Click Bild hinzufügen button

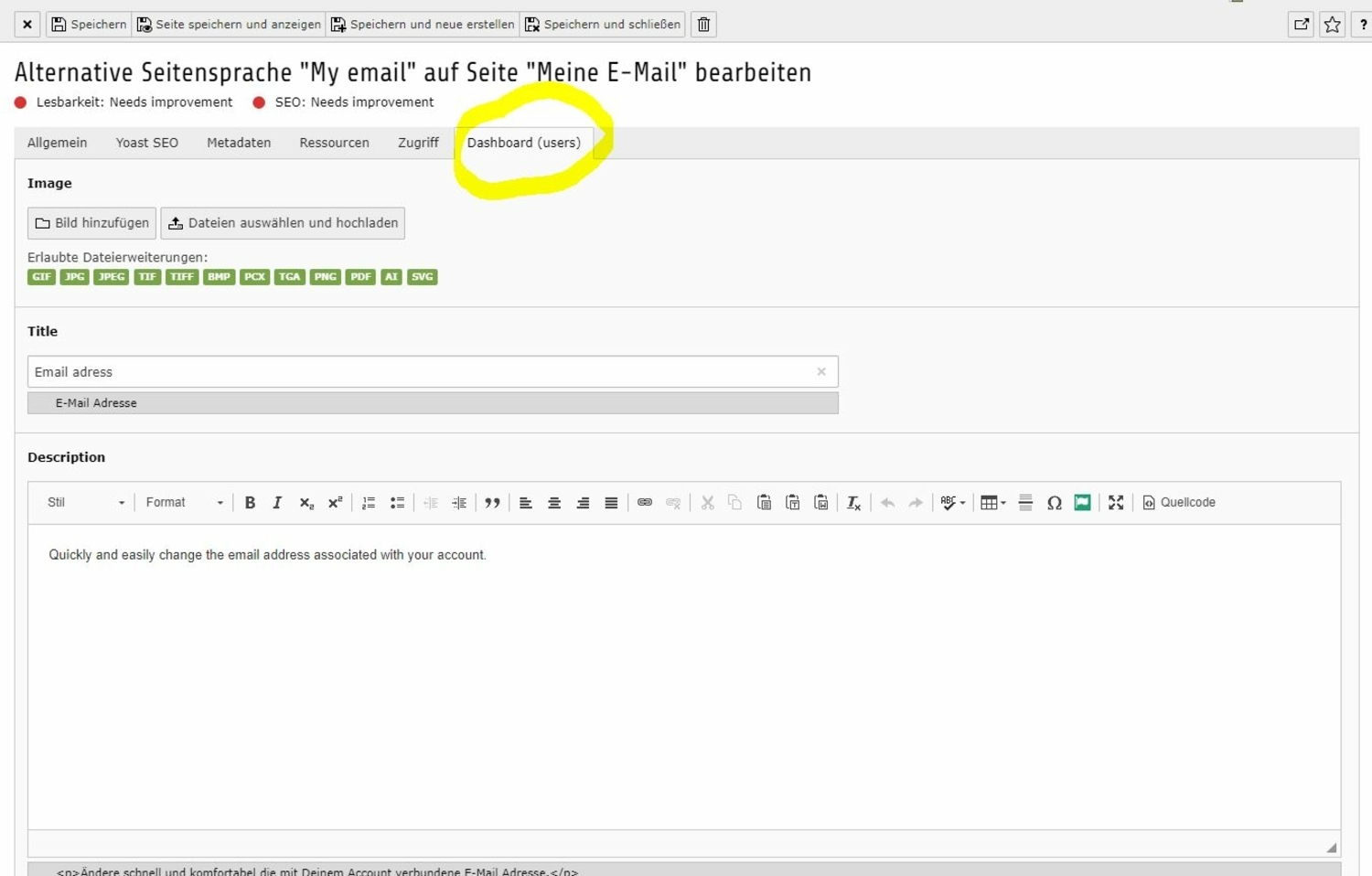coord(91,223)
